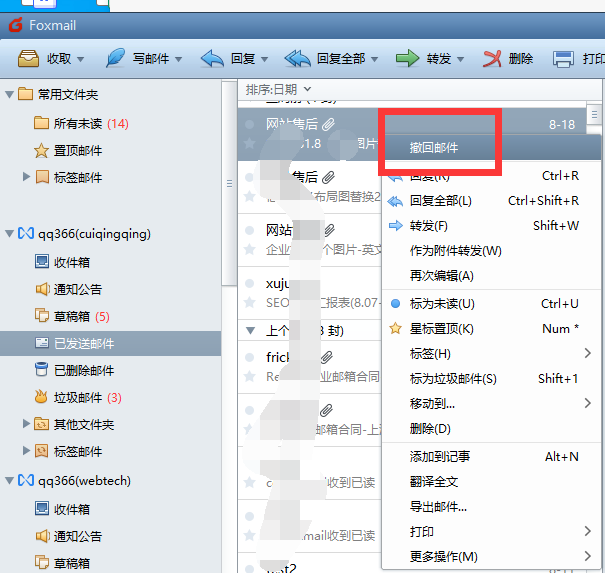The height and width of the screenshot is (573, 605).
Task: Toggle star on the first 网站售后 email
Action: 250,143
